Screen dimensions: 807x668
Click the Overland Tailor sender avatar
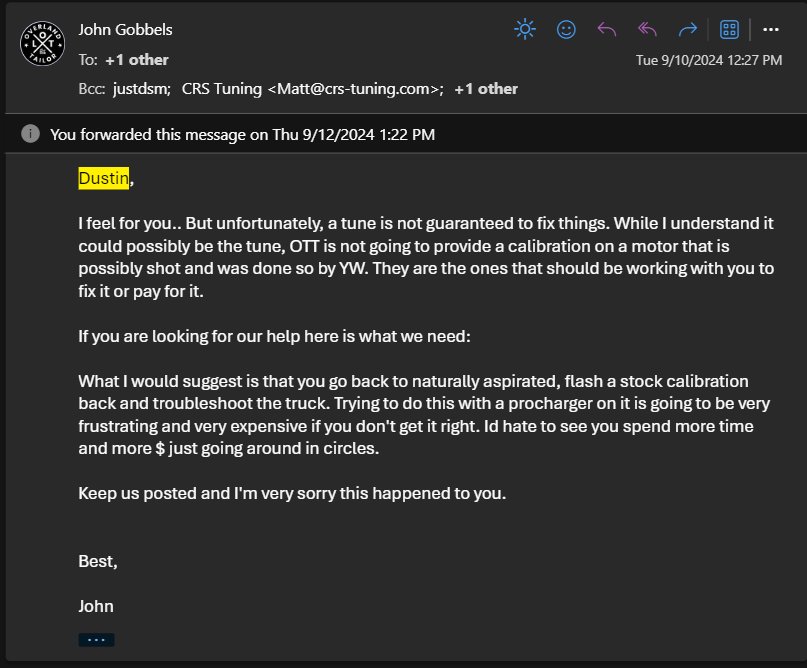(x=42, y=43)
